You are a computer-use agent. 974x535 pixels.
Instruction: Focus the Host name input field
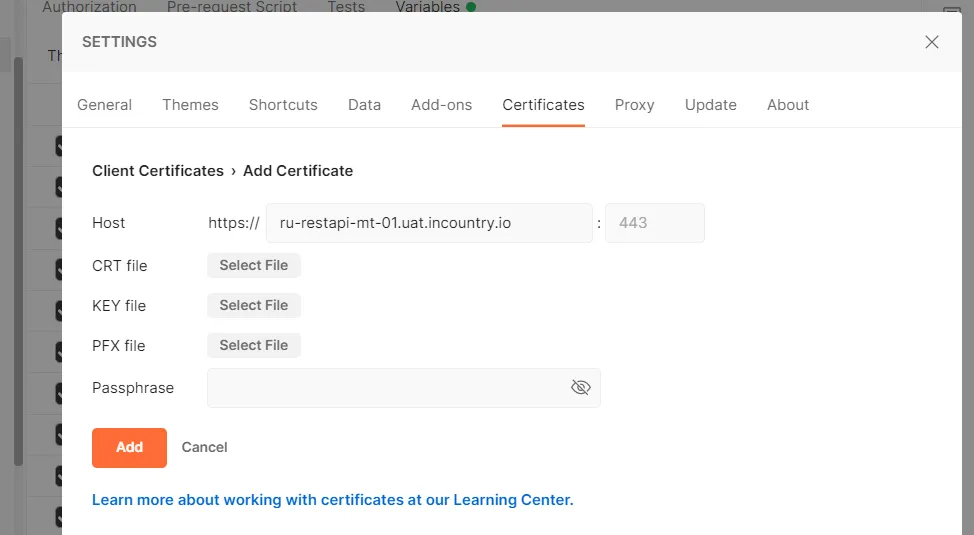coord(429,223)
